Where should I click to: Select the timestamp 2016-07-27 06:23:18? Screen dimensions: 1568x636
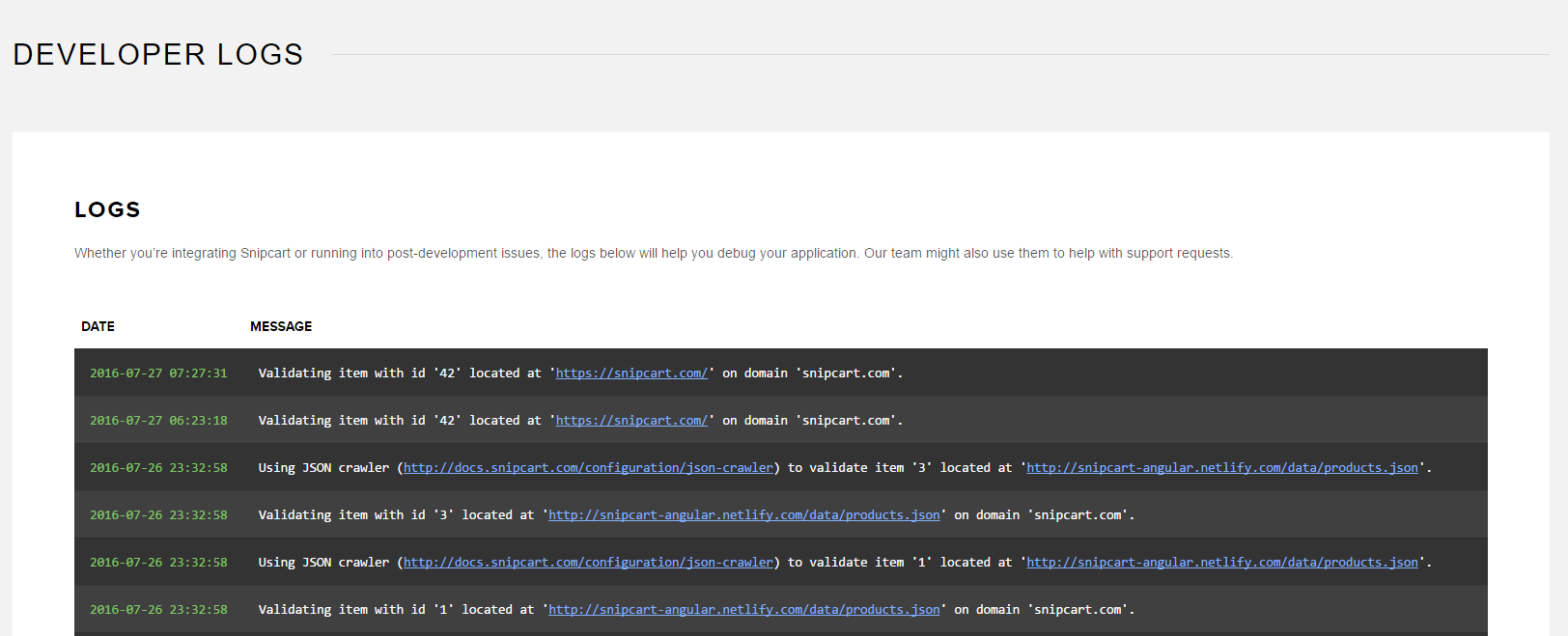[158, 420]
